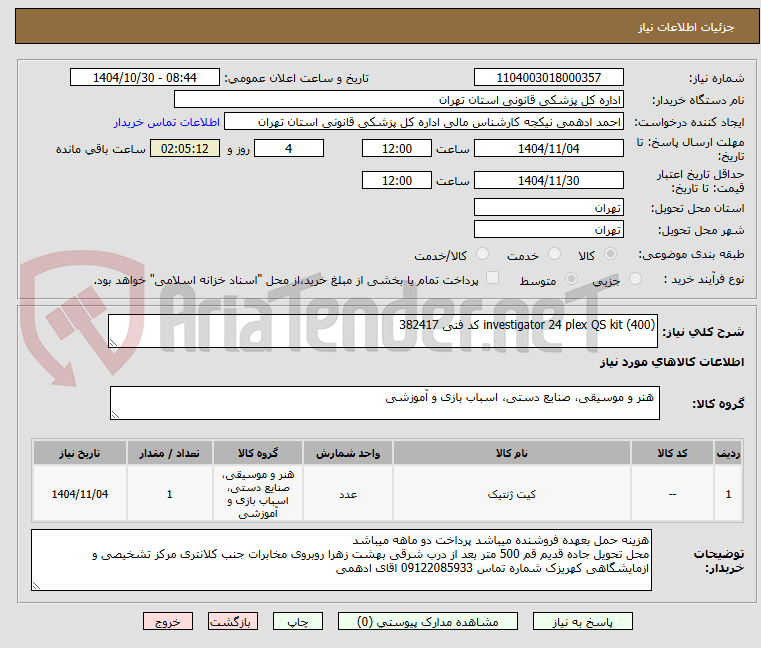761x648 pixels.
Task: Click the announcement date field 1404/10/30 - 08:44
Action: tap(145, 78)
